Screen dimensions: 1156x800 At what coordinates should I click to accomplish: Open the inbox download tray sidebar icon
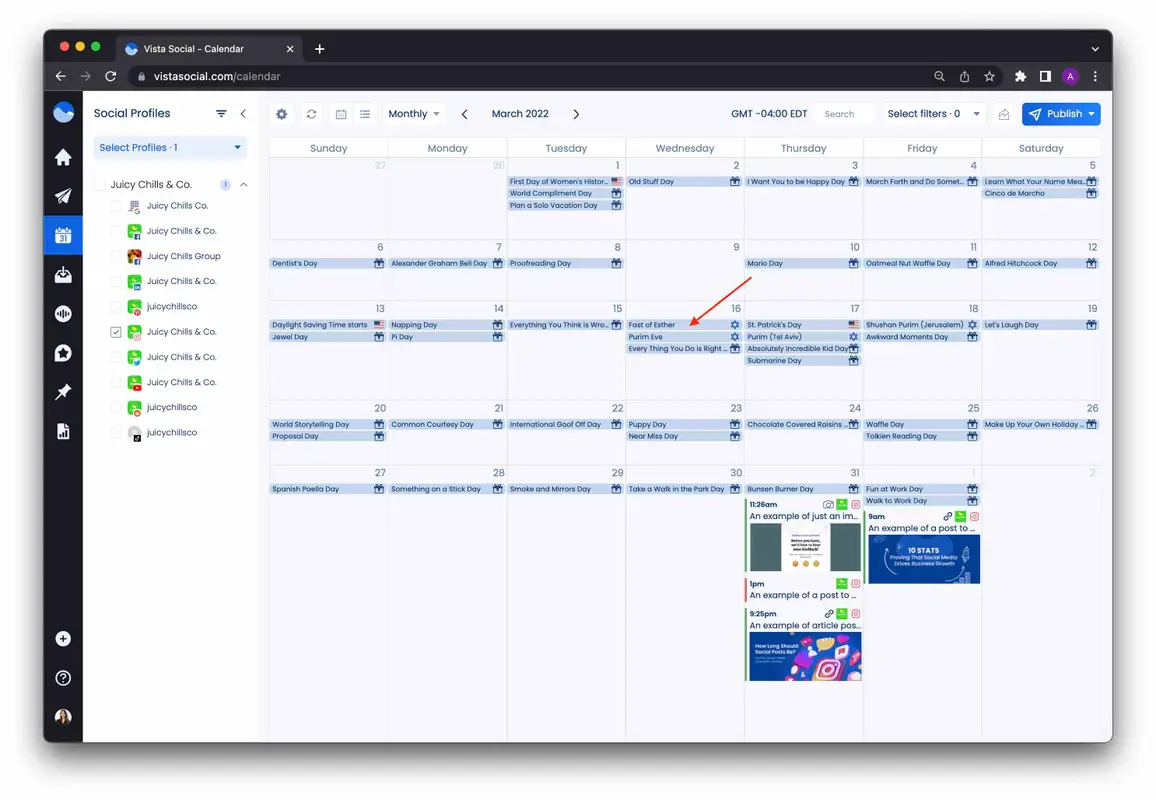click(x=63, y=275)
